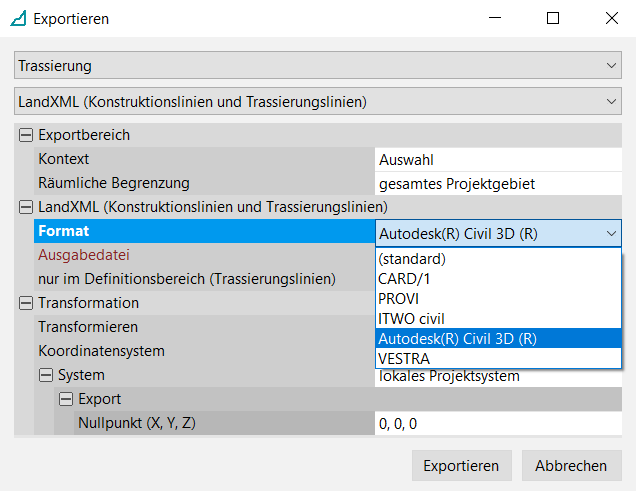Viewport: 636px width, 491px height.
Task: Click the Kontext value Auswahl
Action: [498, 159]
